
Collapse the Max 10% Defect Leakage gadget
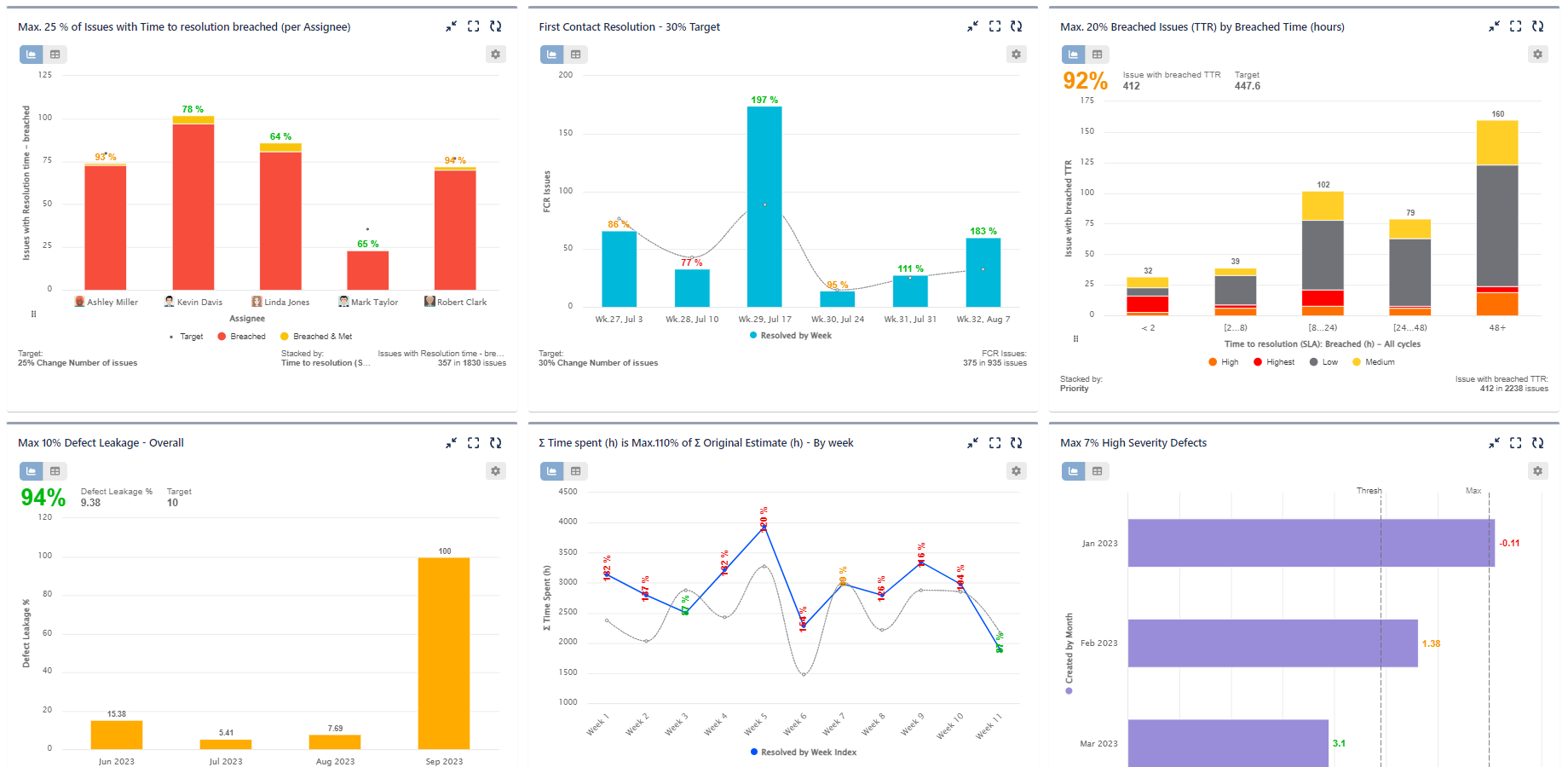tap(451, 443)
